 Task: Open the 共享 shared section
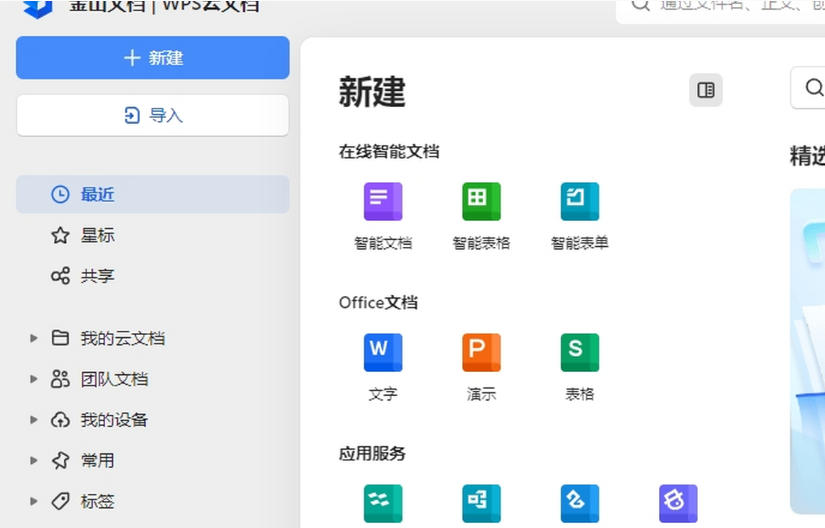tap(97, 276)
